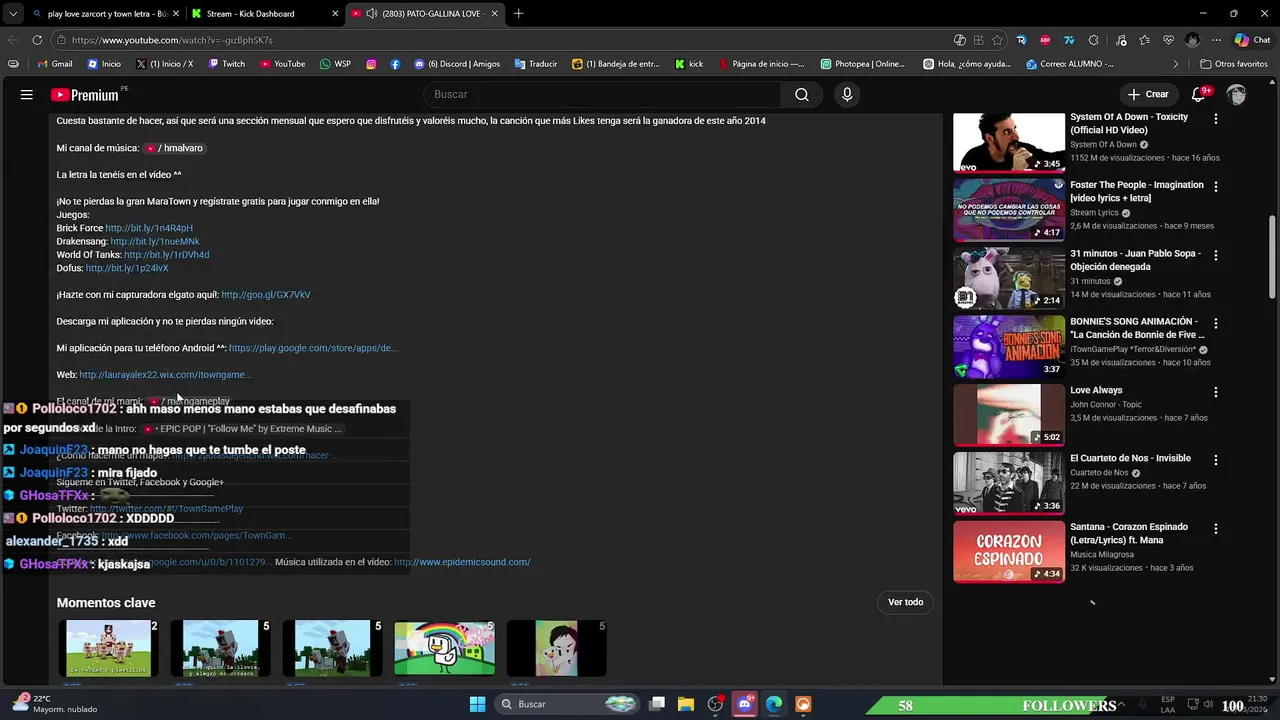Open first key moment Minecraft thumbnail
The height and width of the screenshot is (720, 1280).
pyautogui.click(x=109, y=648)
